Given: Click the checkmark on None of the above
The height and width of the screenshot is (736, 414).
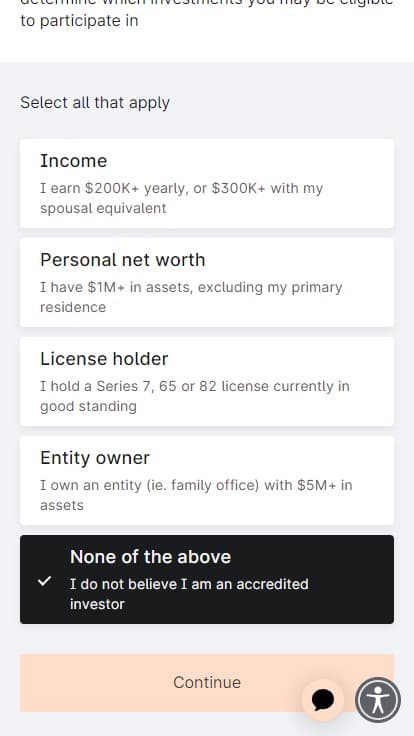Looking at the screenshot, I should [x=45, y=581].
